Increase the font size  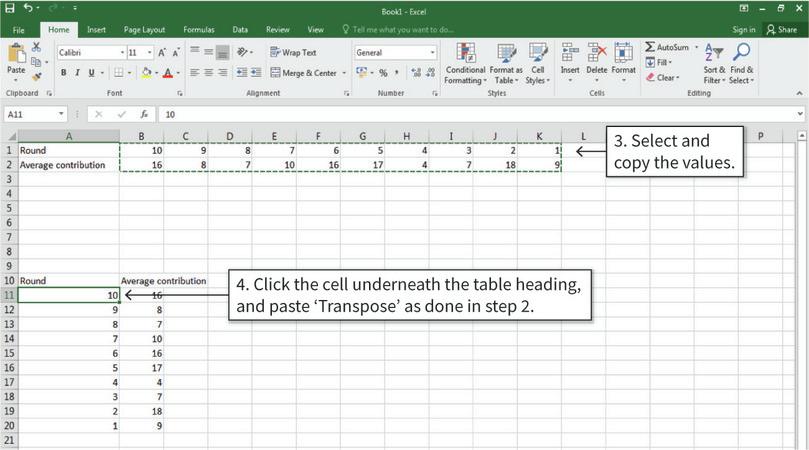tap(162, 53)
